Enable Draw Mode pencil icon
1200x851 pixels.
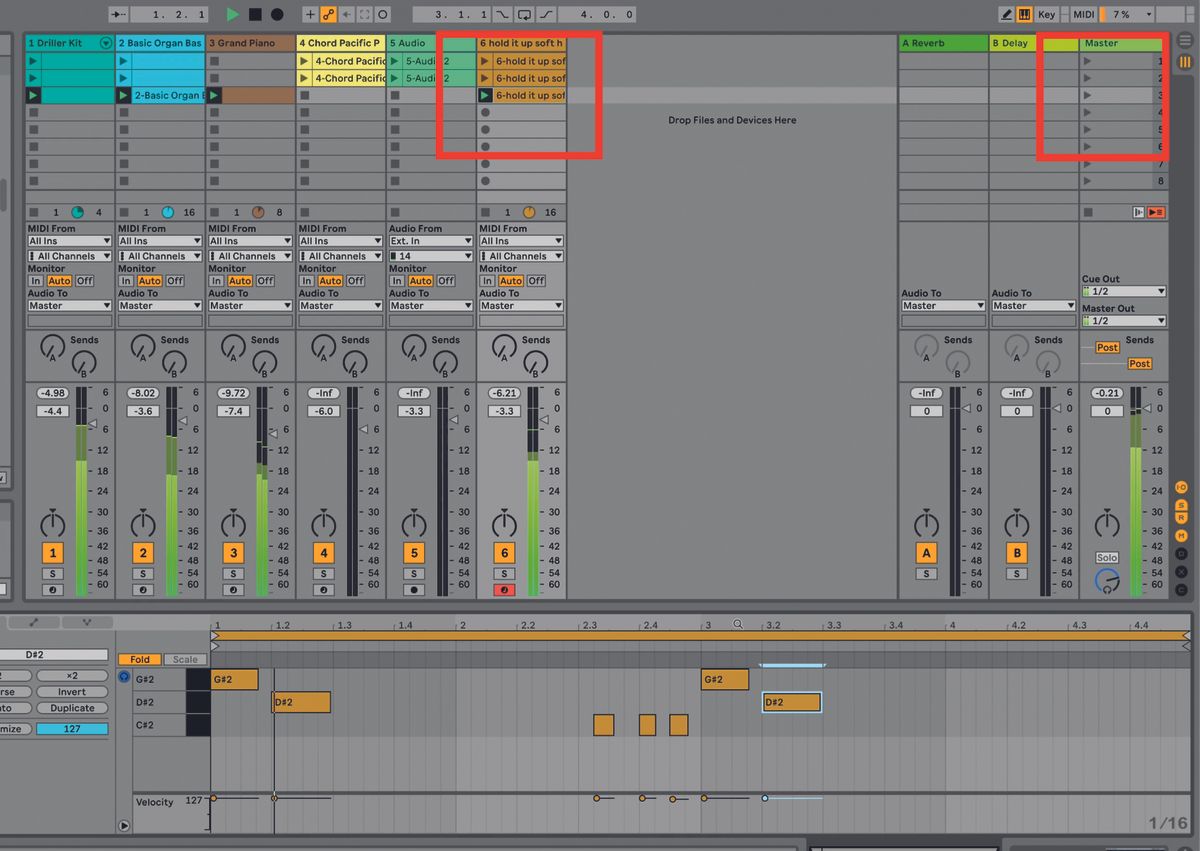coord(1007,15)
